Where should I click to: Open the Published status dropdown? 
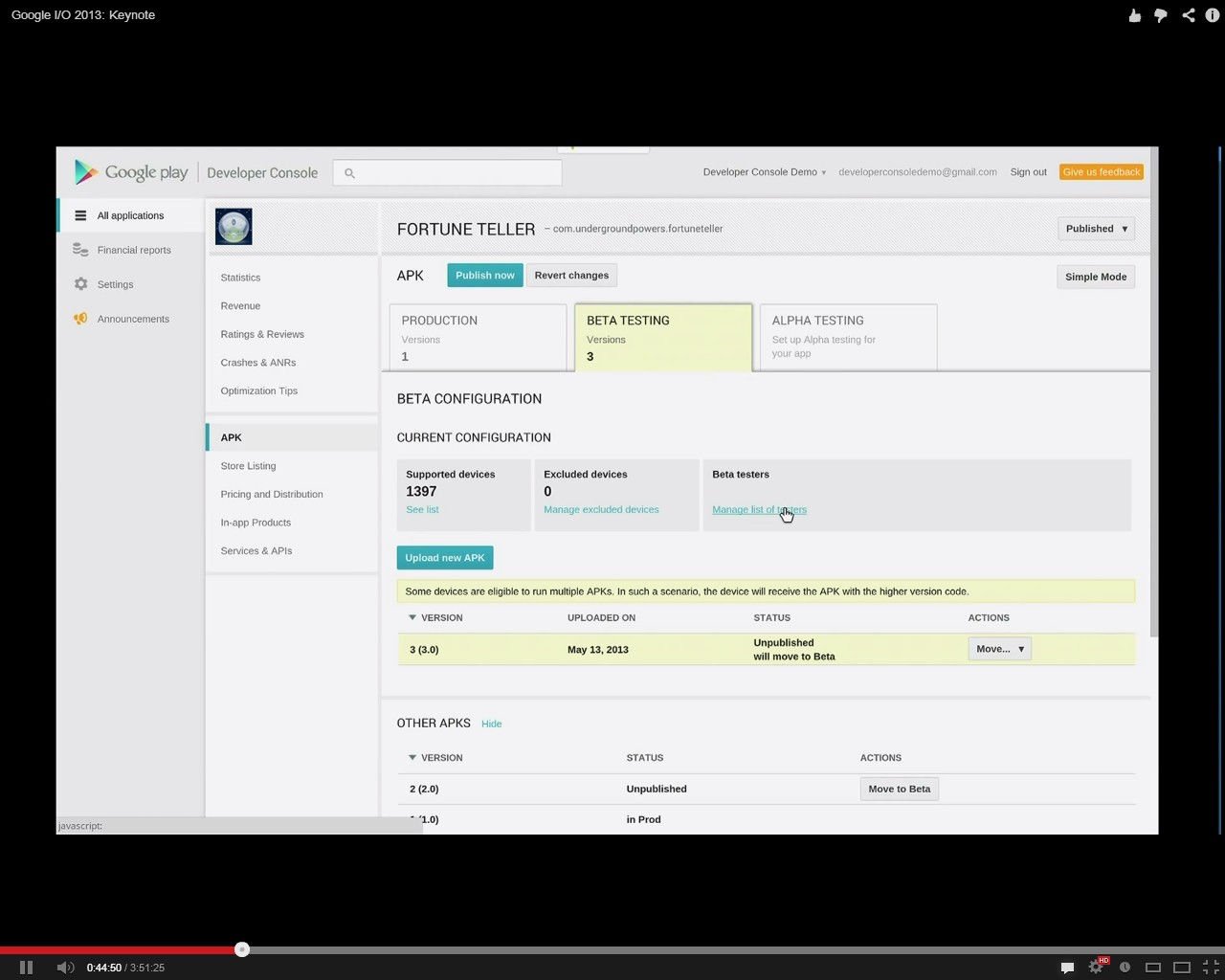point(1096,229)
